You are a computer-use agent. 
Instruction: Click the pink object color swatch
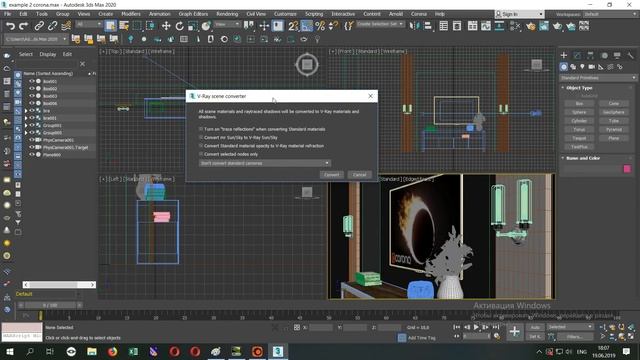[x=627, y=169]
